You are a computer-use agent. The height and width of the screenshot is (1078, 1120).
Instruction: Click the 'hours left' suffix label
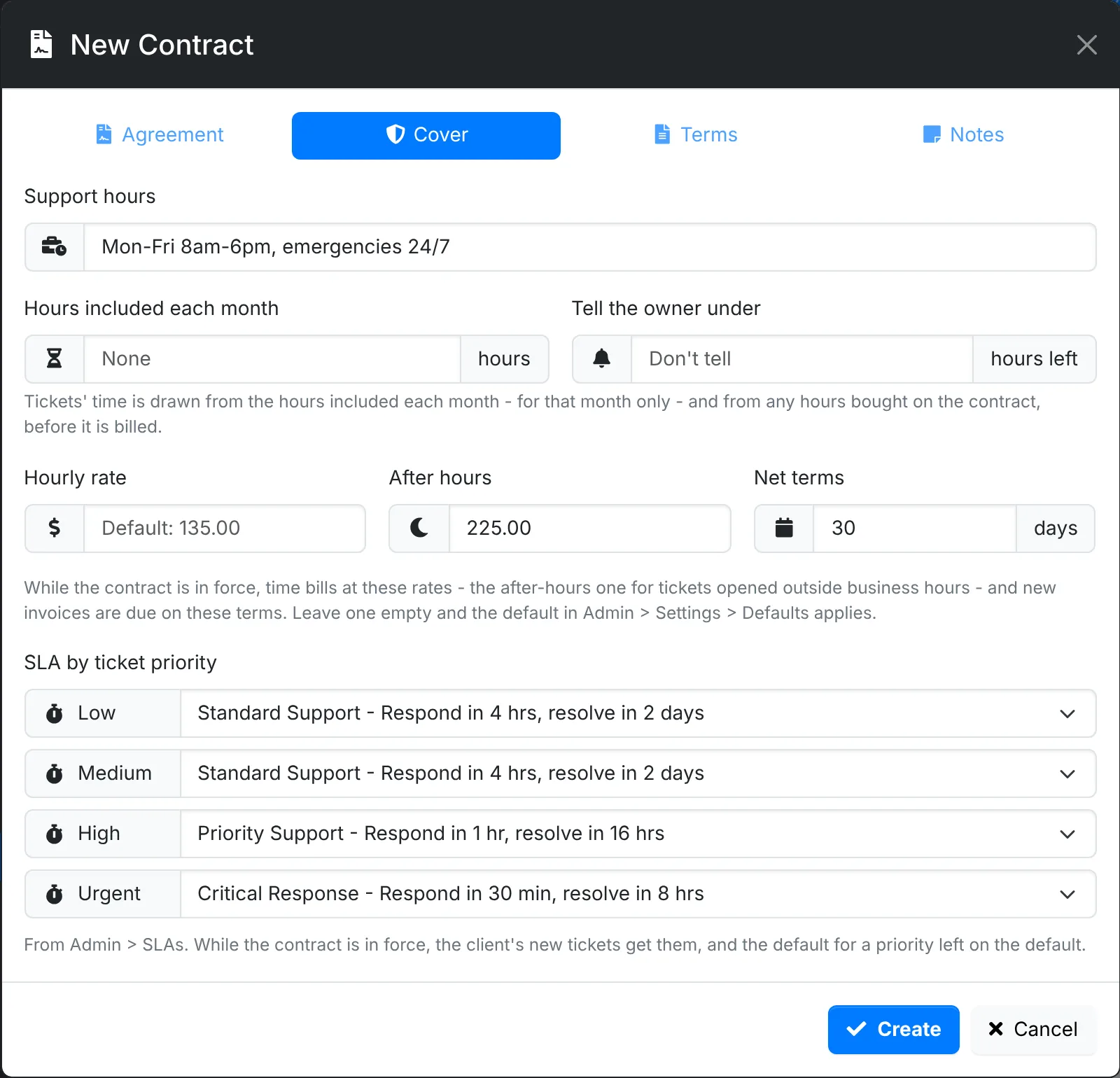(1034, 359)
